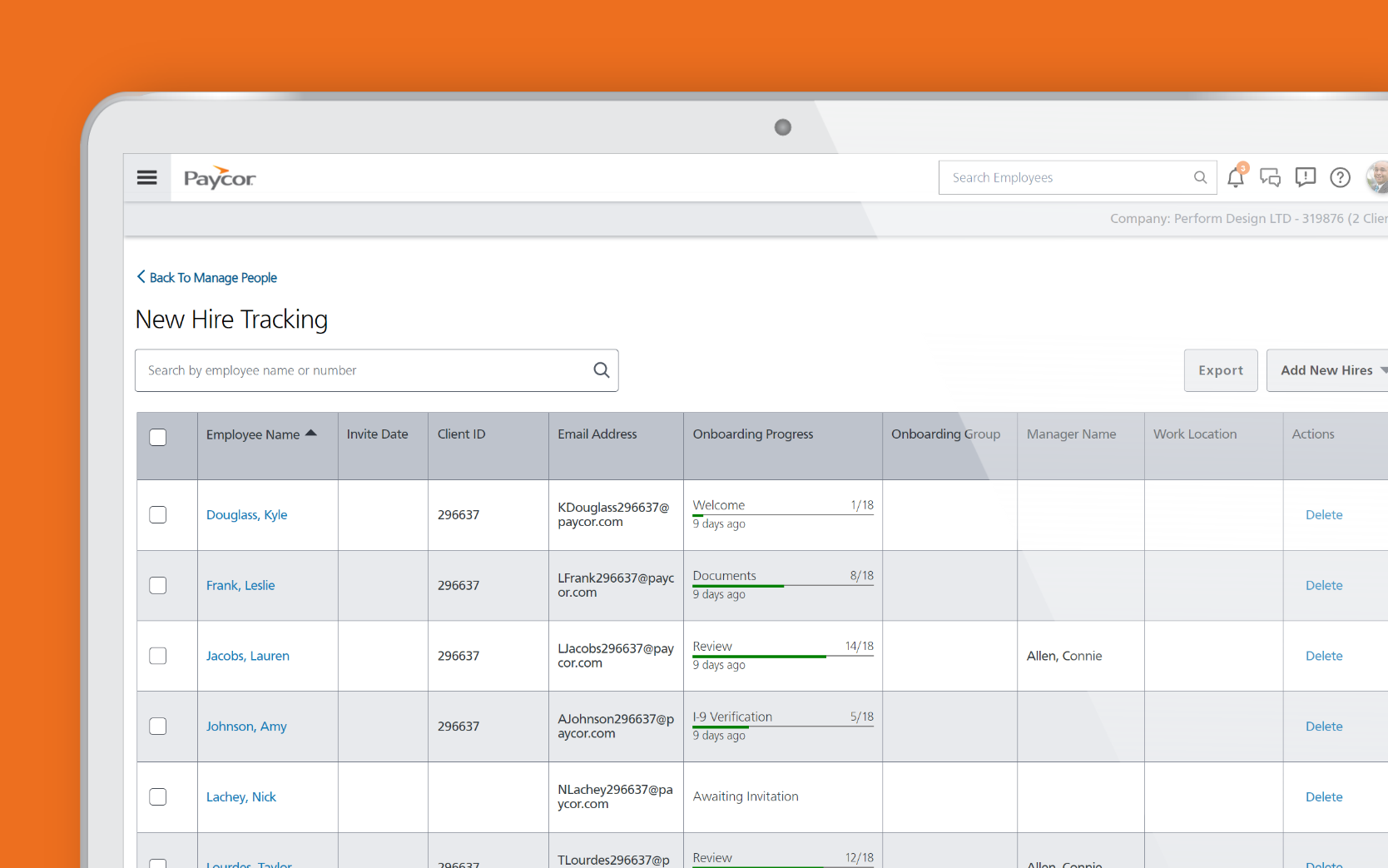Click the magnifier in Search Employees box
The image size is (1388, 868).
pyautogui.click(x=1200, y=177)
